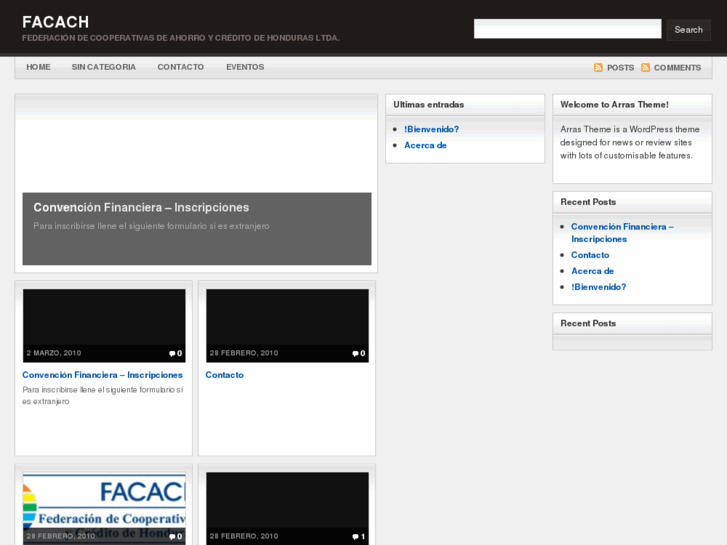Click the Ultimas entradas widget heading
The height and width of the screenshot is (545, 727).
(428, 105)
